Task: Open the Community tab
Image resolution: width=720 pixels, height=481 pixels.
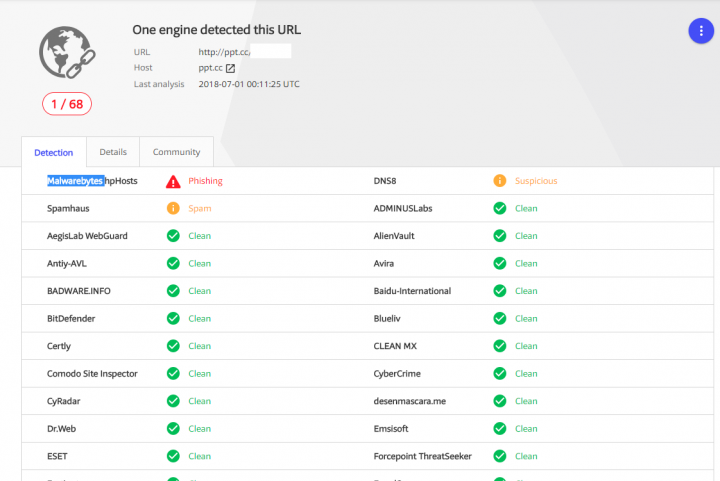Action: 176,152
